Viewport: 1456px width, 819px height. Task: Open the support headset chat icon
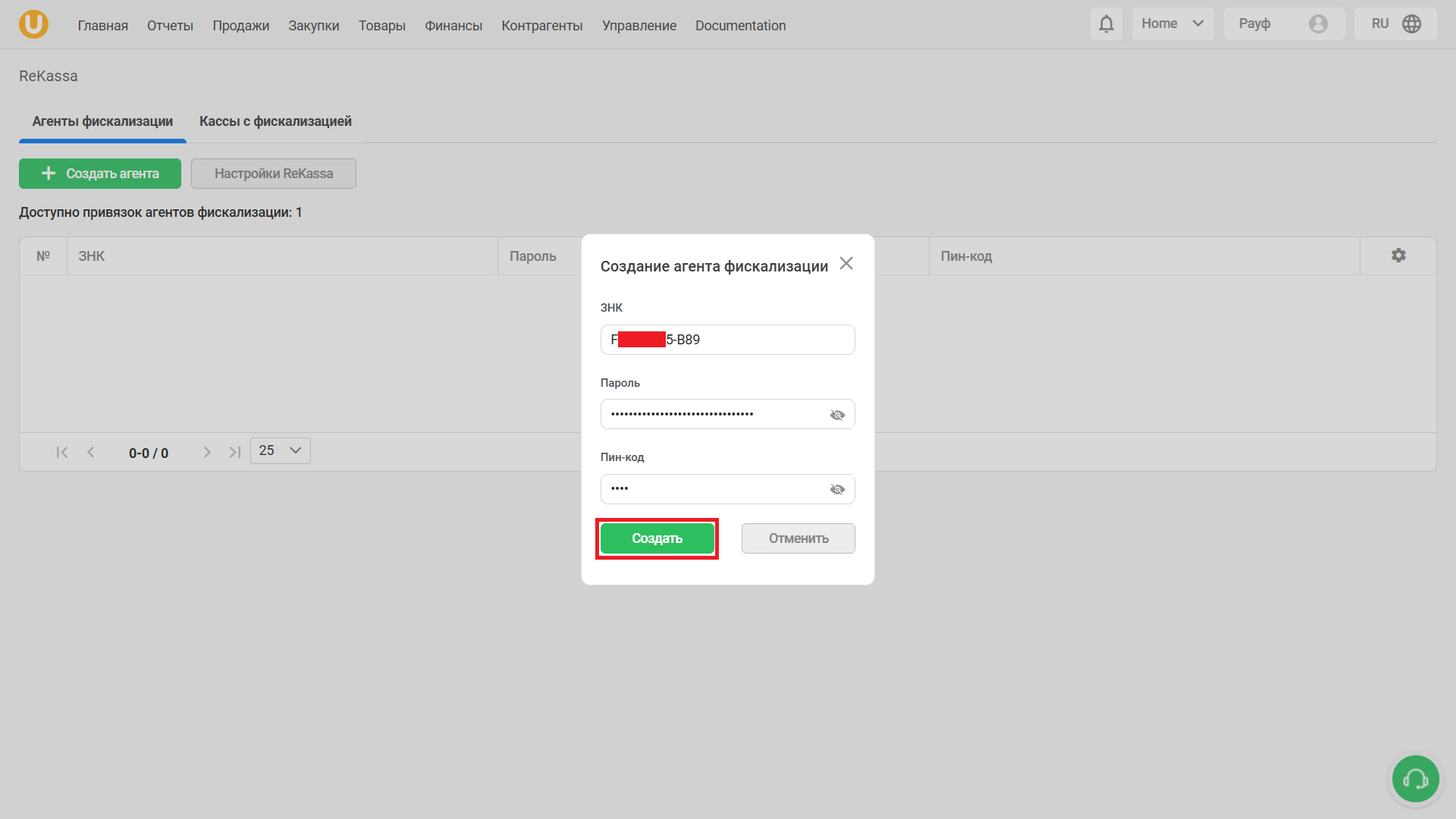coord(1415,779)
